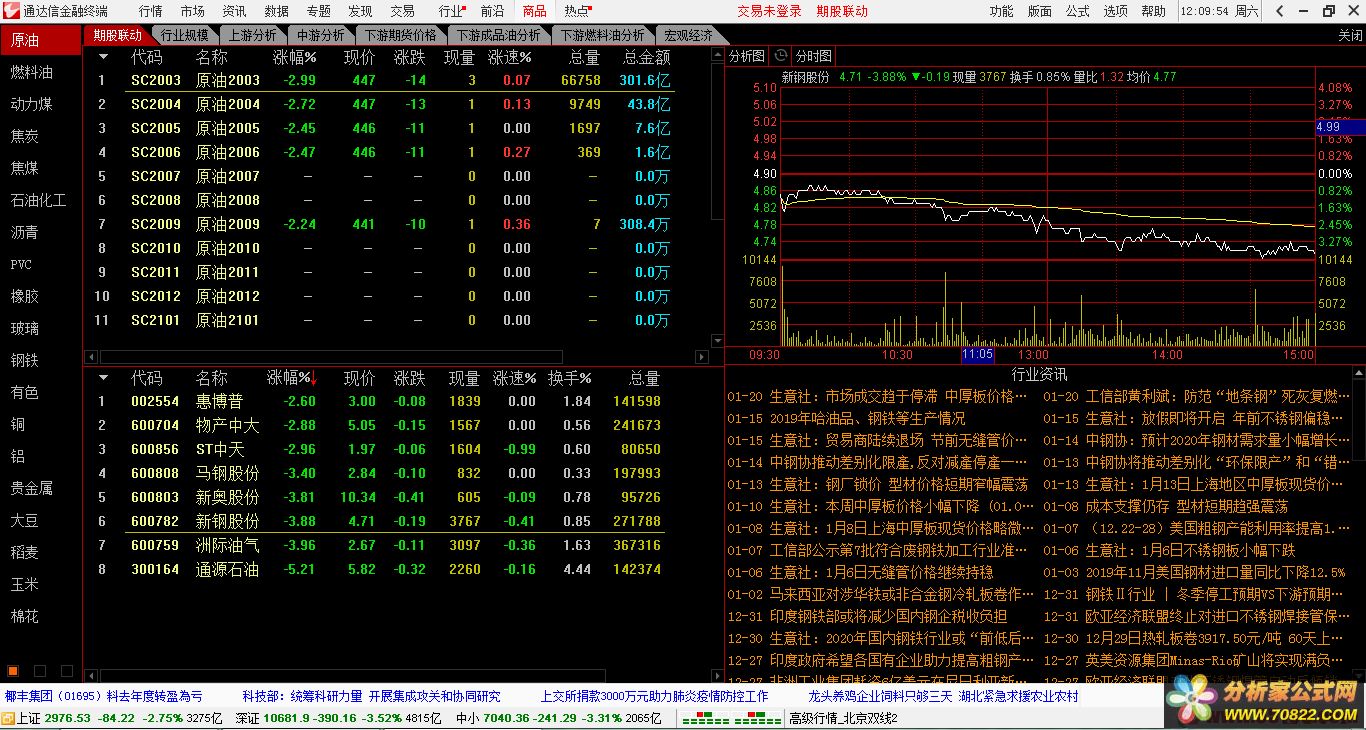
Task: Click the 通达信 application logo icon
Action: 10,11
